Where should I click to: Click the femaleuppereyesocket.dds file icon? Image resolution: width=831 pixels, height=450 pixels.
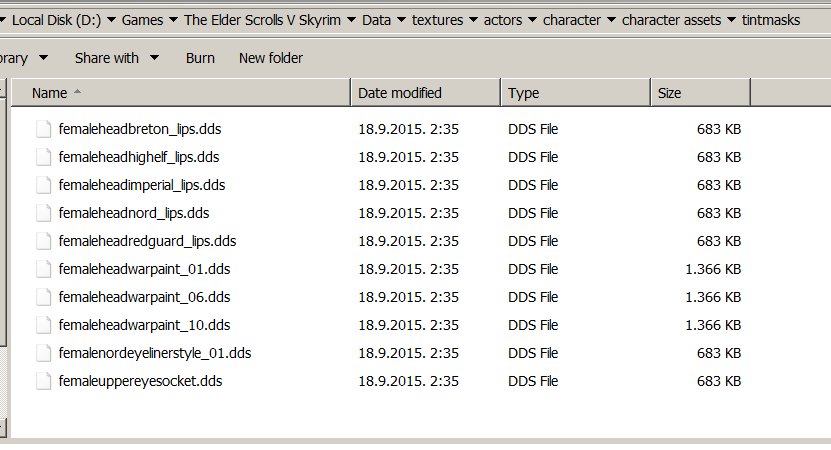(42, 381)
